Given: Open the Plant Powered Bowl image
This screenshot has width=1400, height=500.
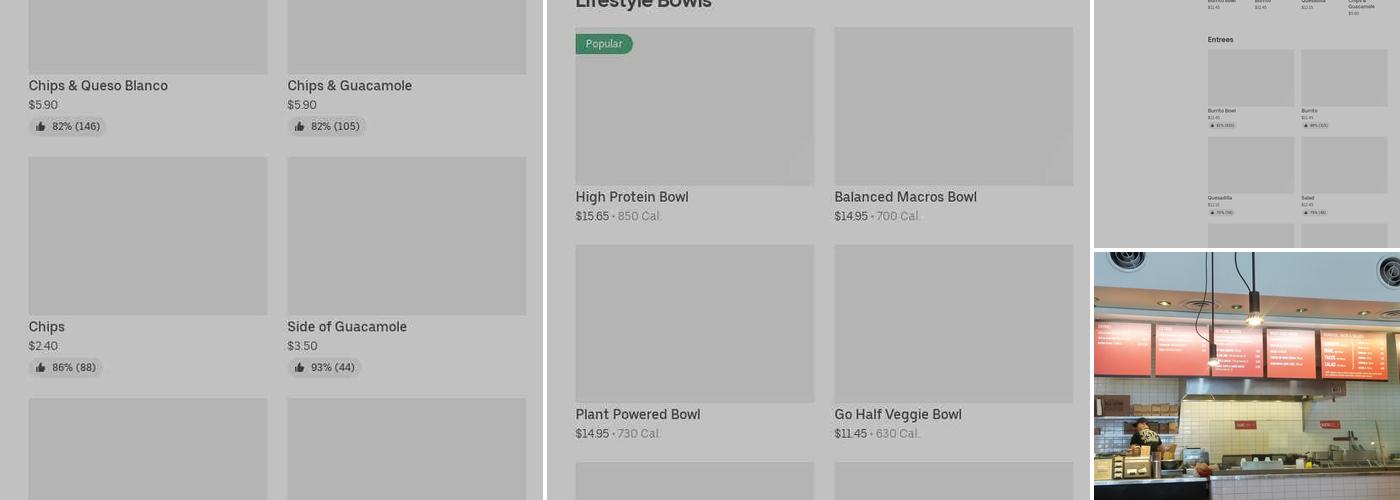Looking at the screenshot, I should pos(695,324).
